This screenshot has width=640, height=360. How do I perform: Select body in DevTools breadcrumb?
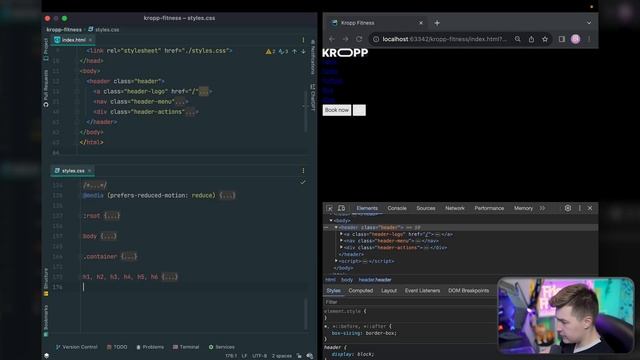pyautogui.click(x=347, y=280)
